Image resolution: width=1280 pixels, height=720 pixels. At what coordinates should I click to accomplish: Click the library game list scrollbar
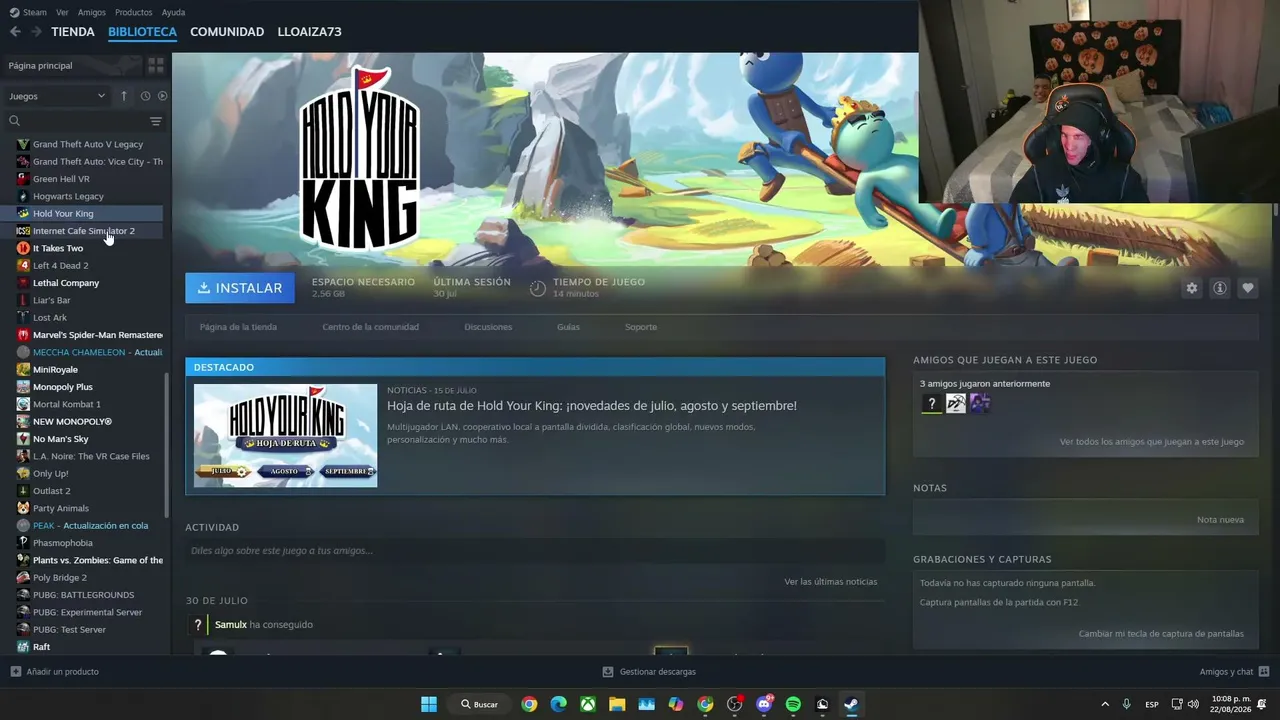(167, 445)
